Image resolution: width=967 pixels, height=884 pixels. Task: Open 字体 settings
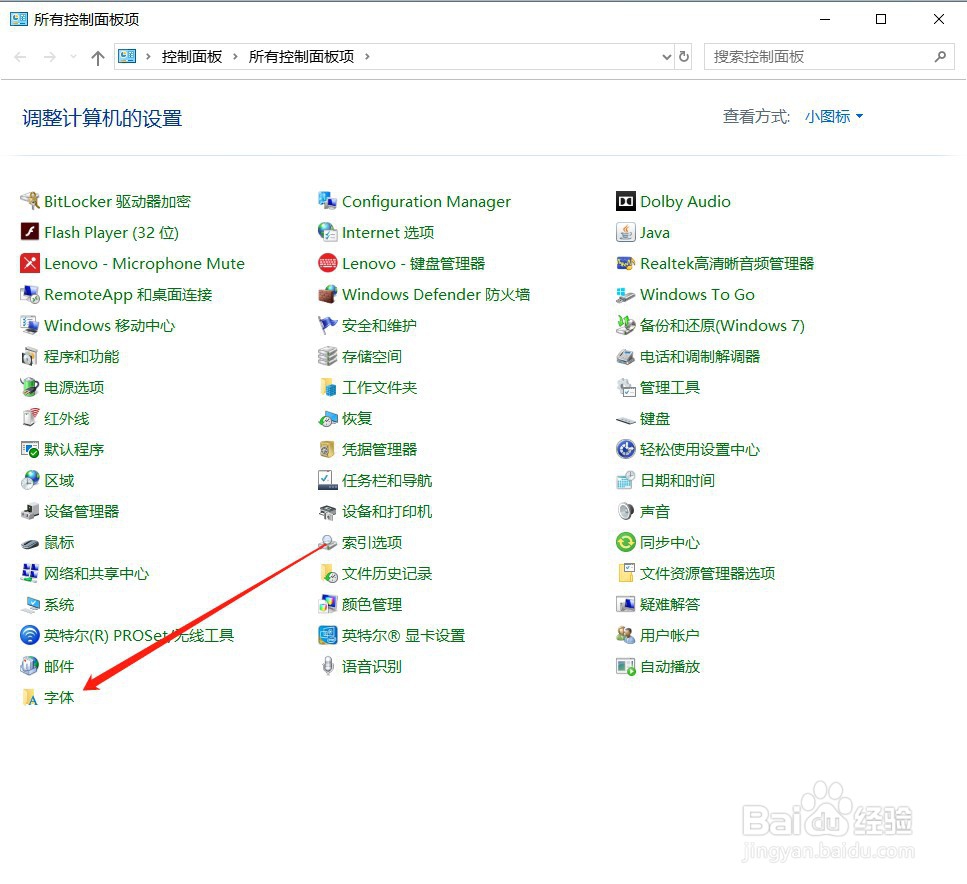point(56,697)
